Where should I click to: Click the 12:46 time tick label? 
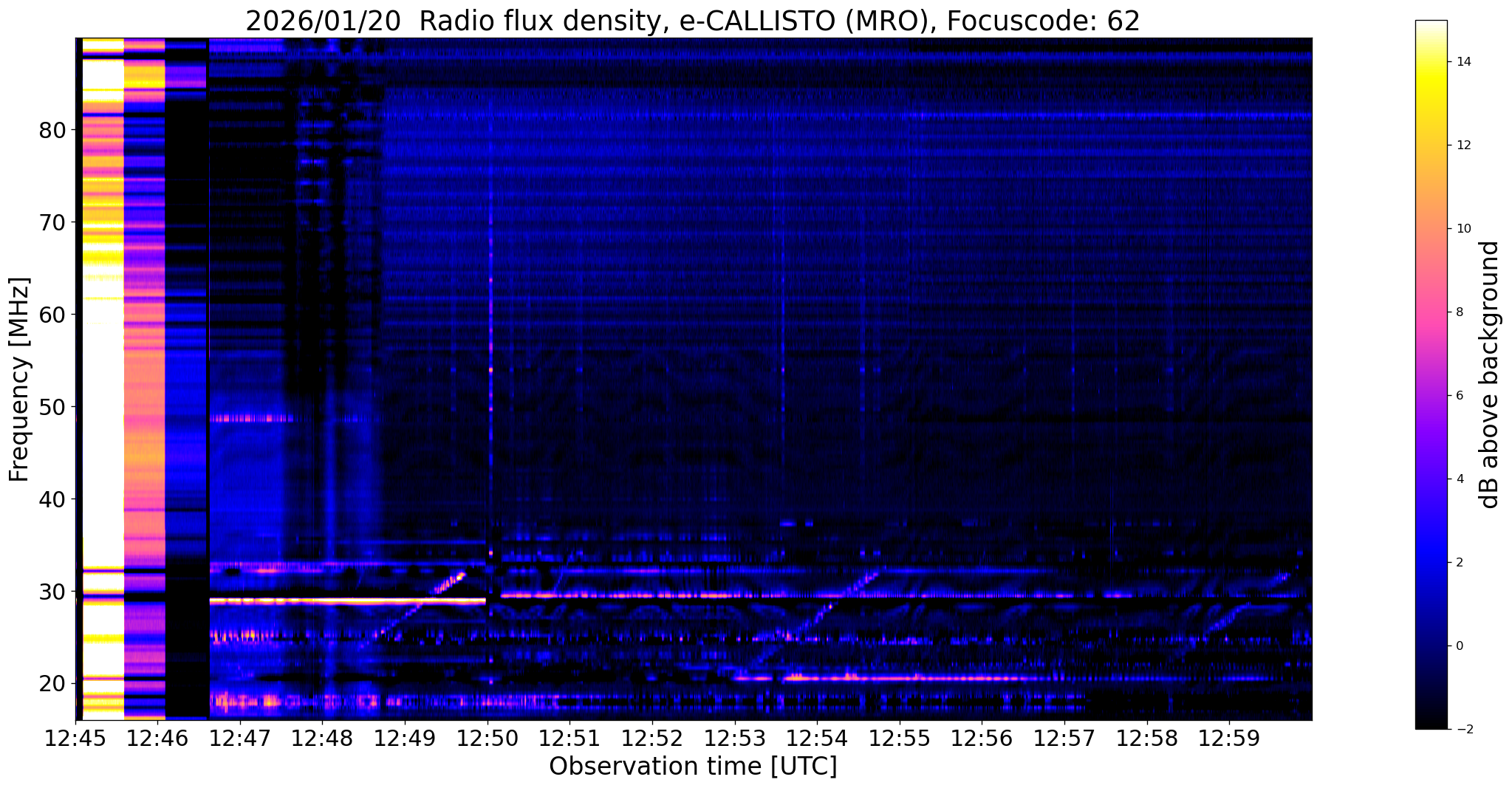[158, 738]
